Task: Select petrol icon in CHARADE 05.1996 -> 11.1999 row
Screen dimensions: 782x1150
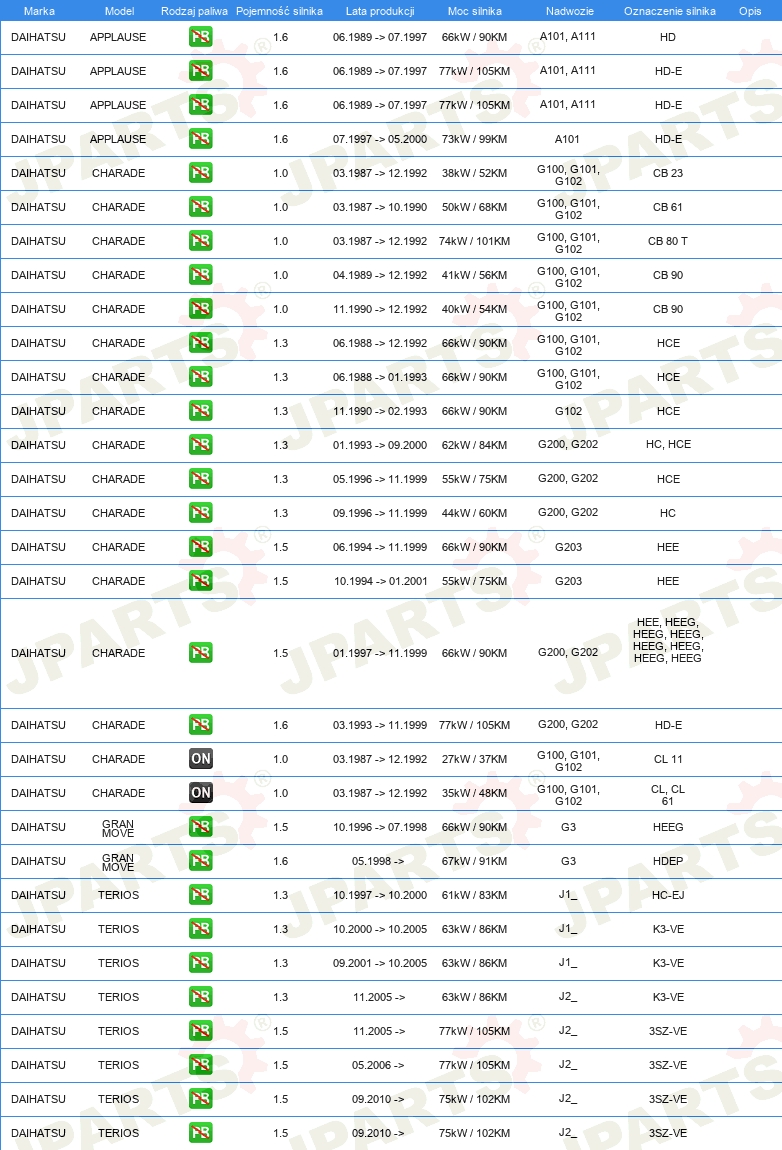Action: pos(200,479)
